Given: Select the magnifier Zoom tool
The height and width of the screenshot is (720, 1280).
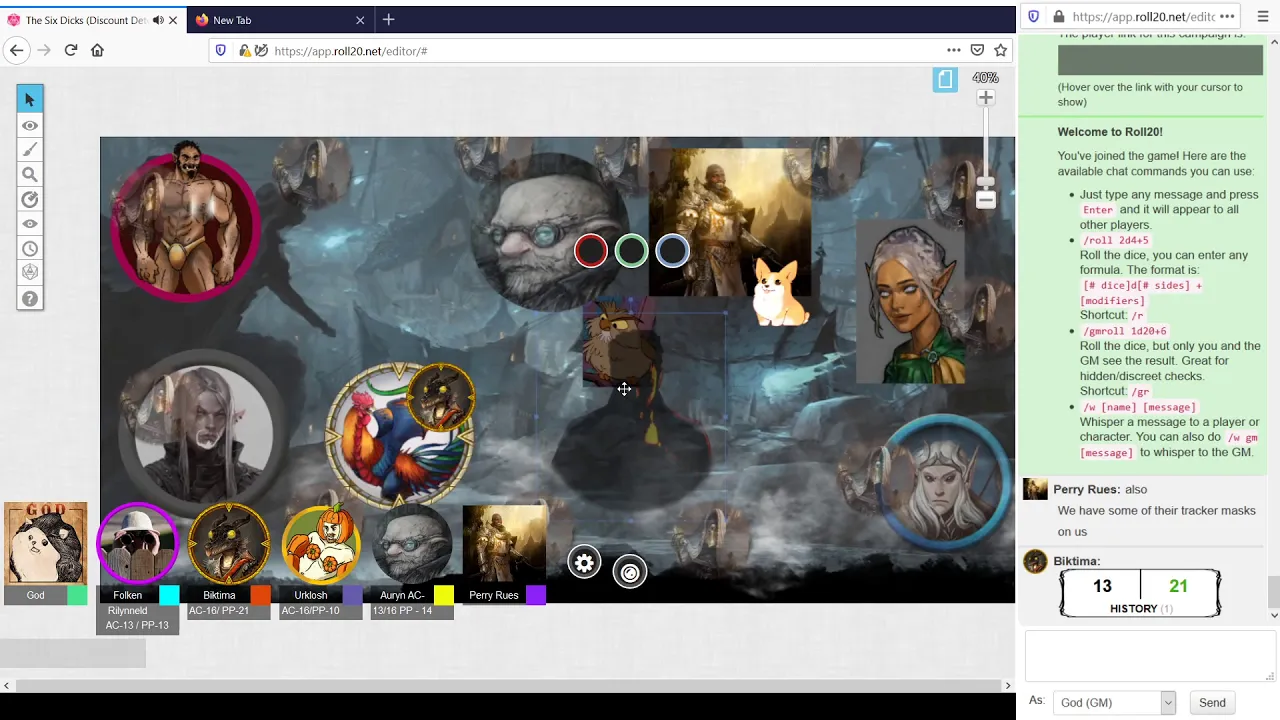Looking at the screenshot, I should [x=30, y=175].
